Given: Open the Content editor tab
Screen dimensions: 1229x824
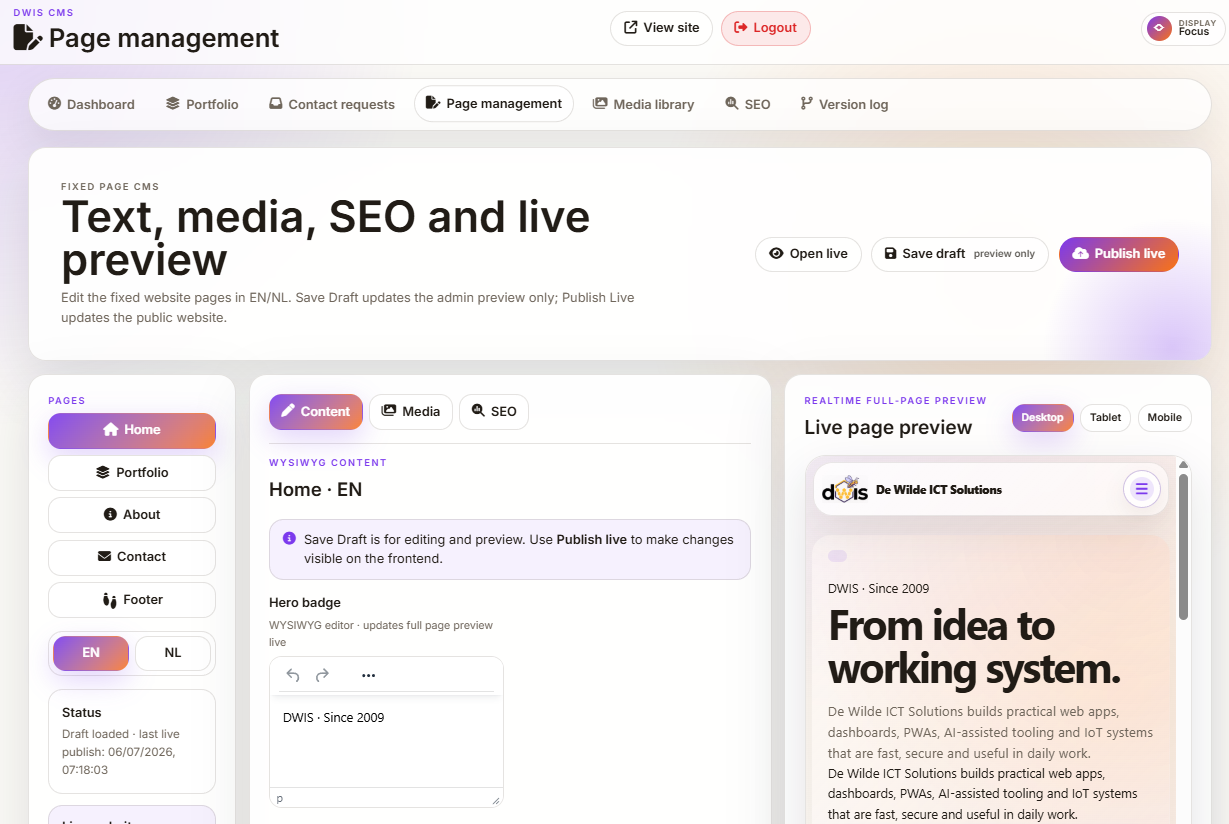Looking at the screenshot, I should point(316,412).
